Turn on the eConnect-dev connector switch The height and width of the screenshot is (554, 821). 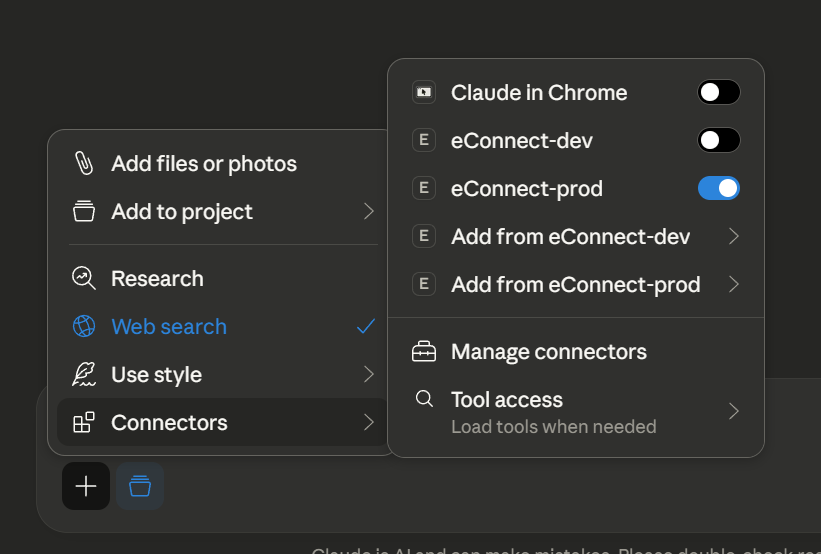coord(718,140)
